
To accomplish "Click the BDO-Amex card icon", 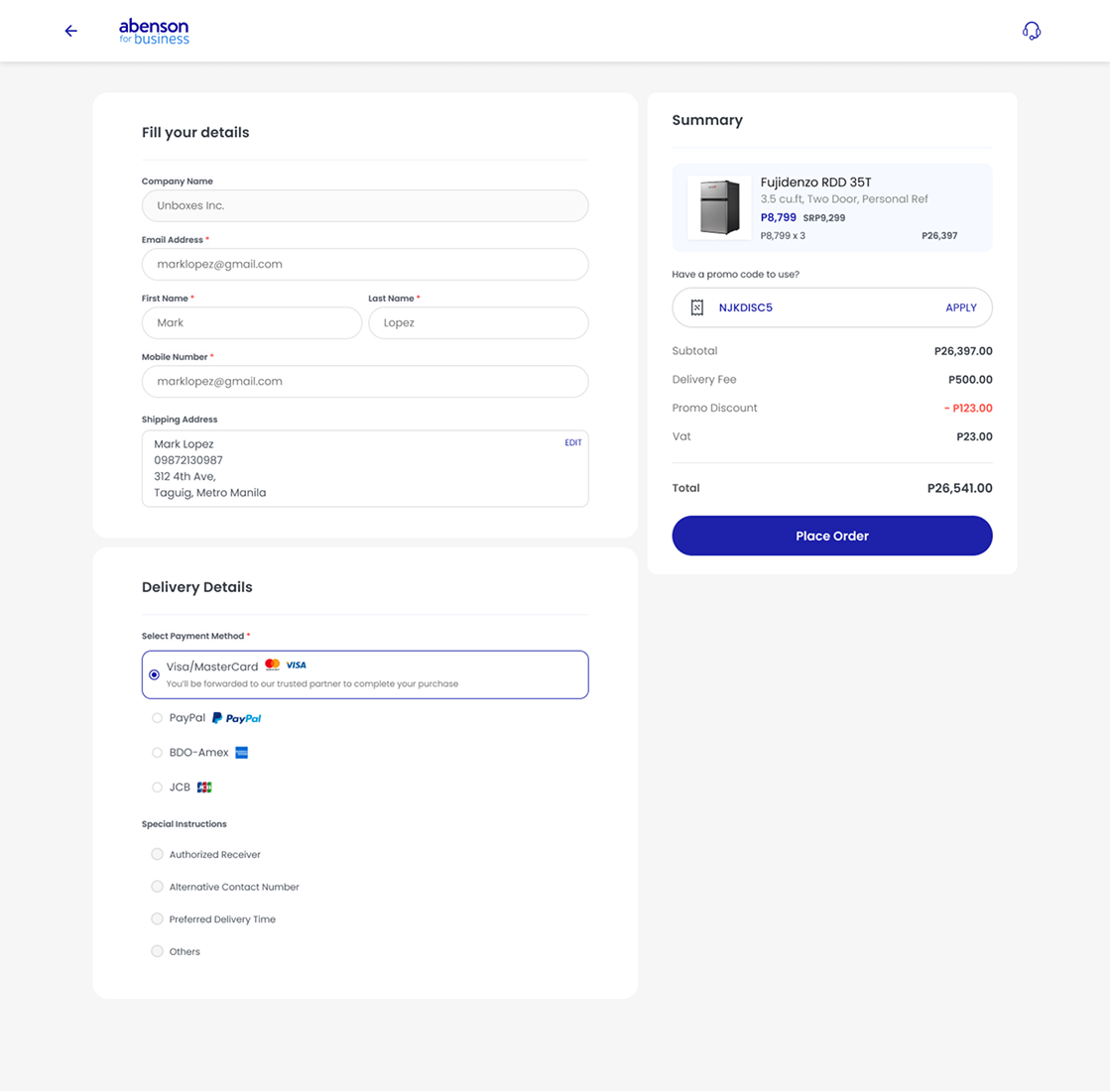I will pyautogui.click(x=241, y=752).
